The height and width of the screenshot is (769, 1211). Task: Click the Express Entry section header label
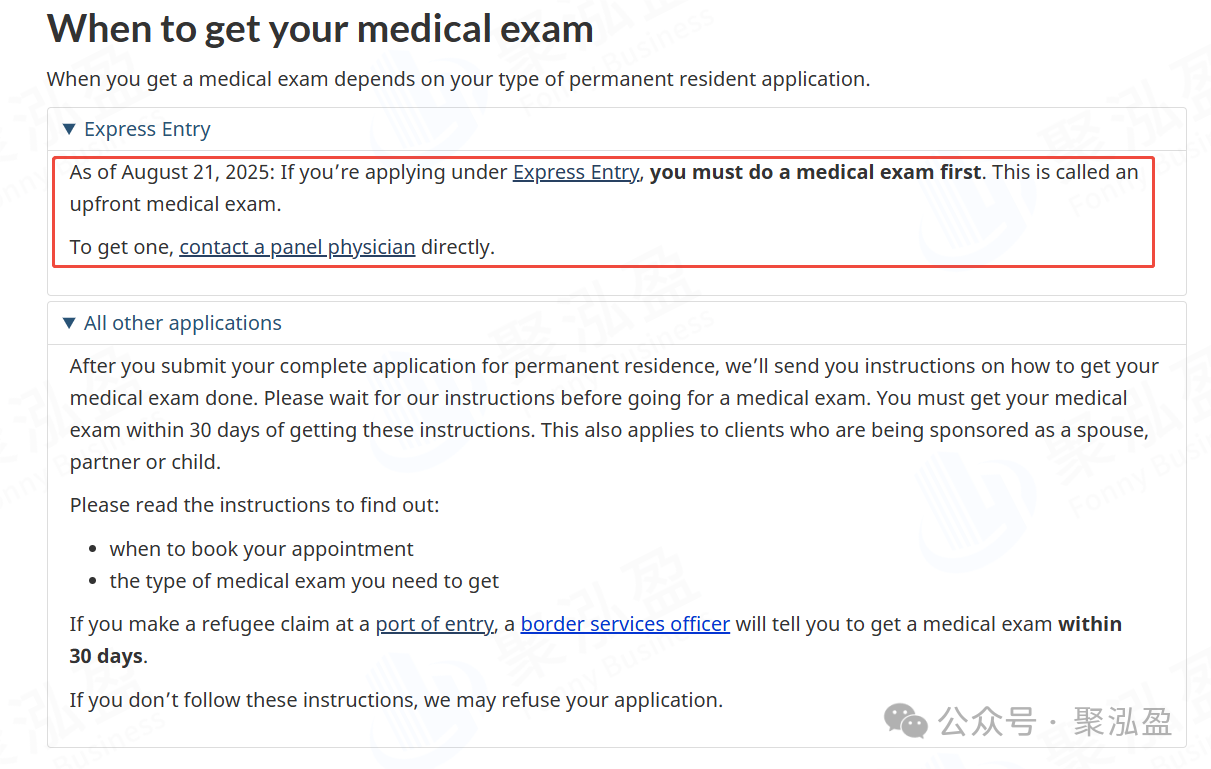tap(147, 129)
